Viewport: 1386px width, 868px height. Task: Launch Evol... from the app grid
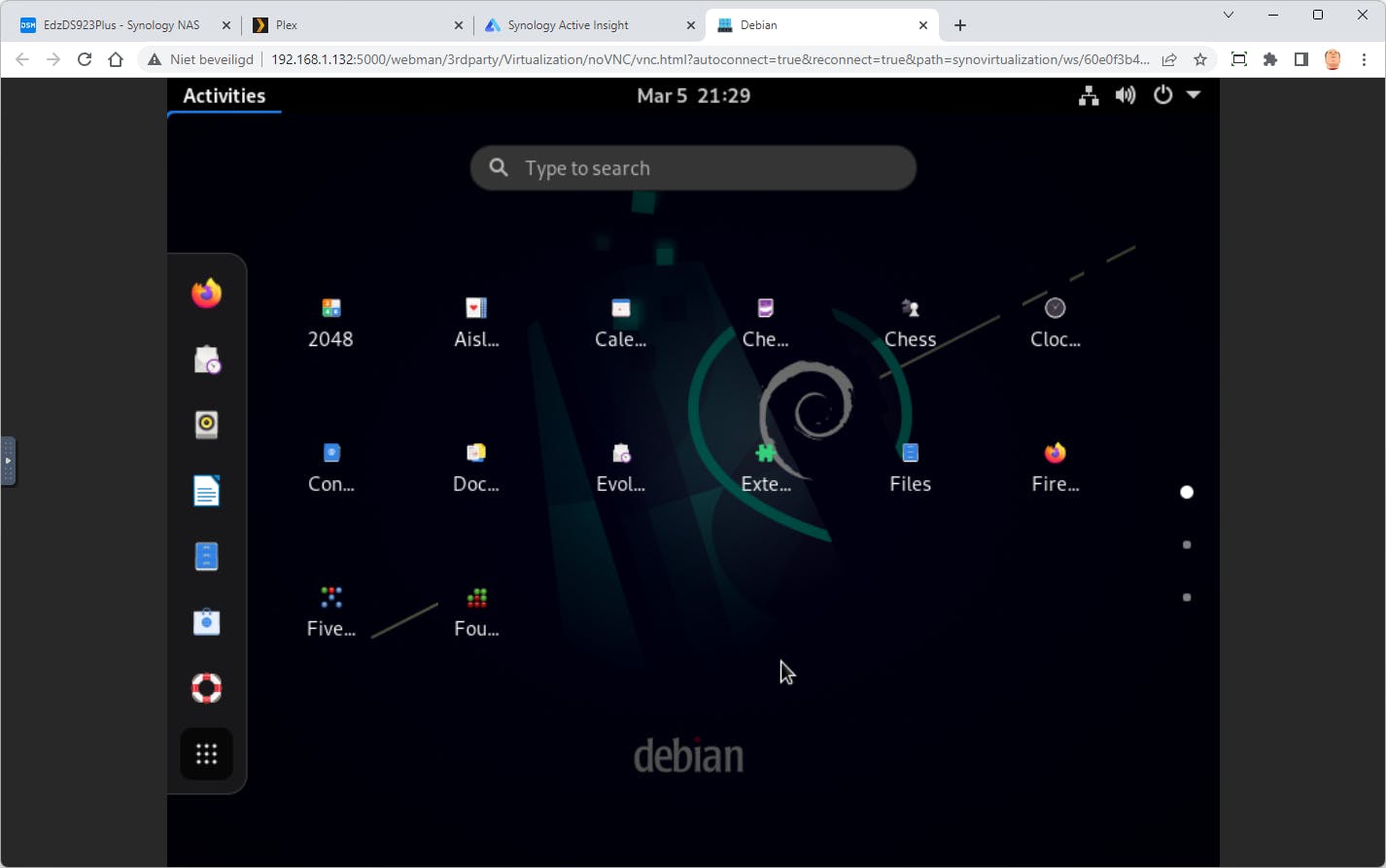(x=620, y=468)
